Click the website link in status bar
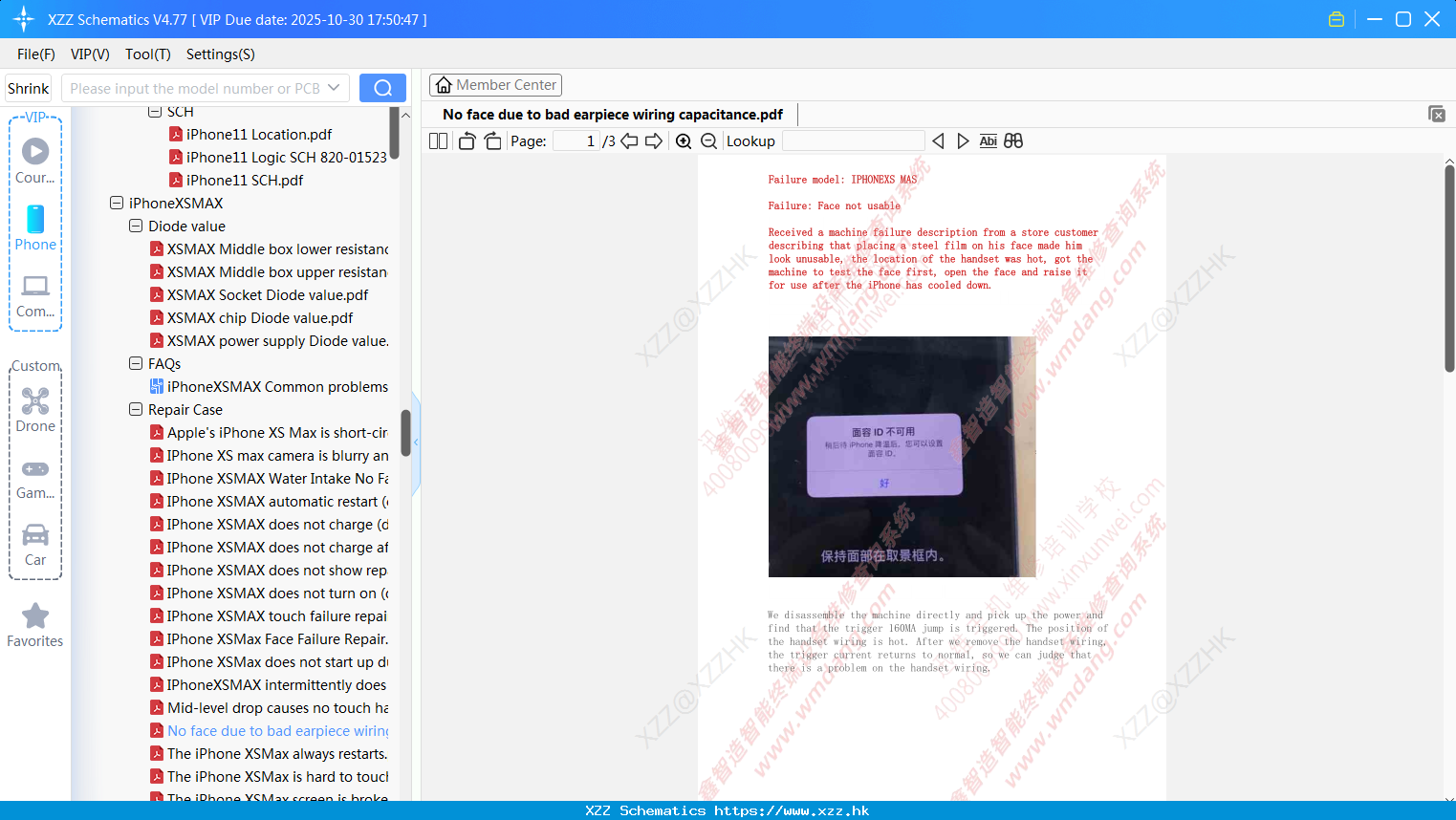 pyautogui.click(x=792, y=810)
